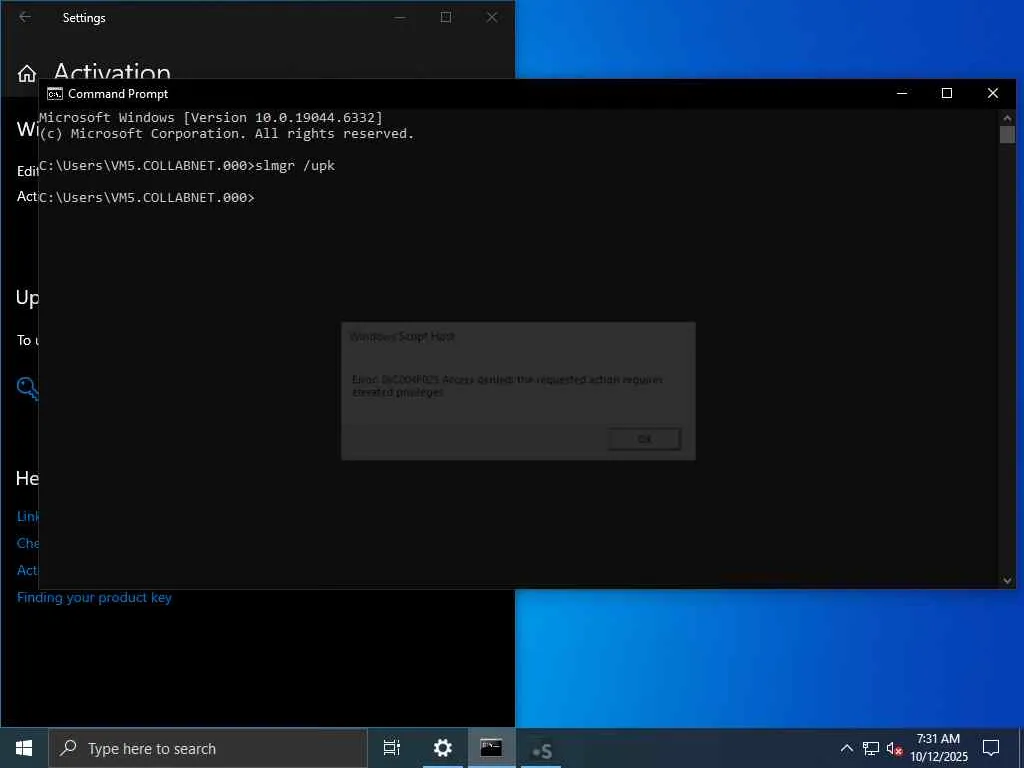Click the muted volume tray icon
The width and height of the screenshot is (1024, 768).
(x=894, y=748)
